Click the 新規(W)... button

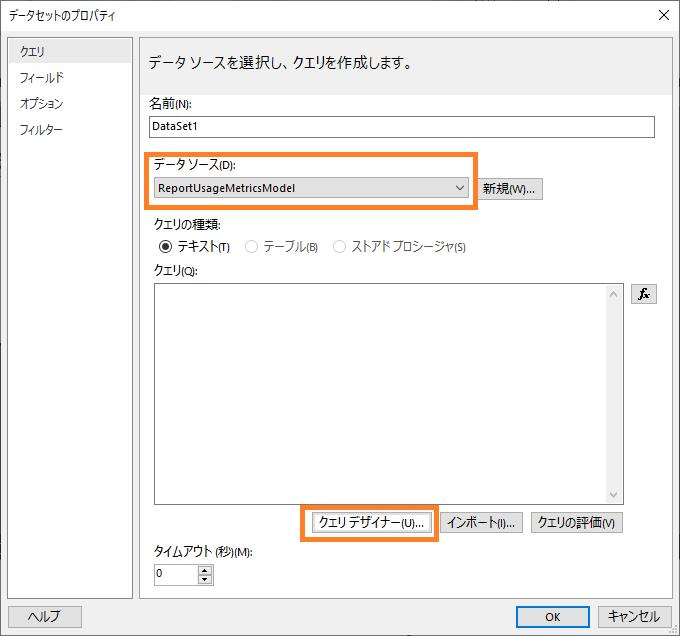click(x=510, y=189)
